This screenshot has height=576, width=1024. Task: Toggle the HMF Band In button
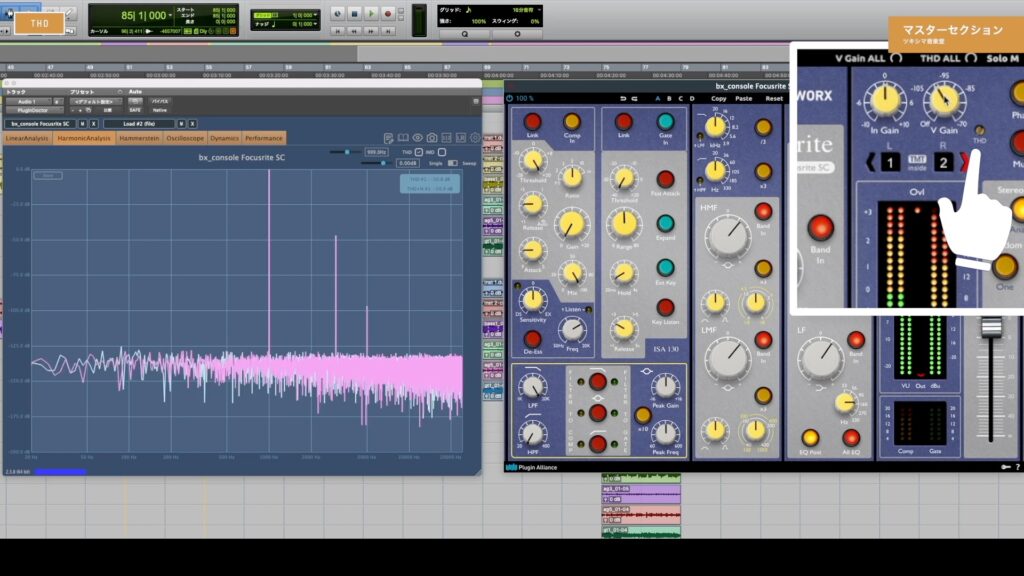[x=763, y=211]
